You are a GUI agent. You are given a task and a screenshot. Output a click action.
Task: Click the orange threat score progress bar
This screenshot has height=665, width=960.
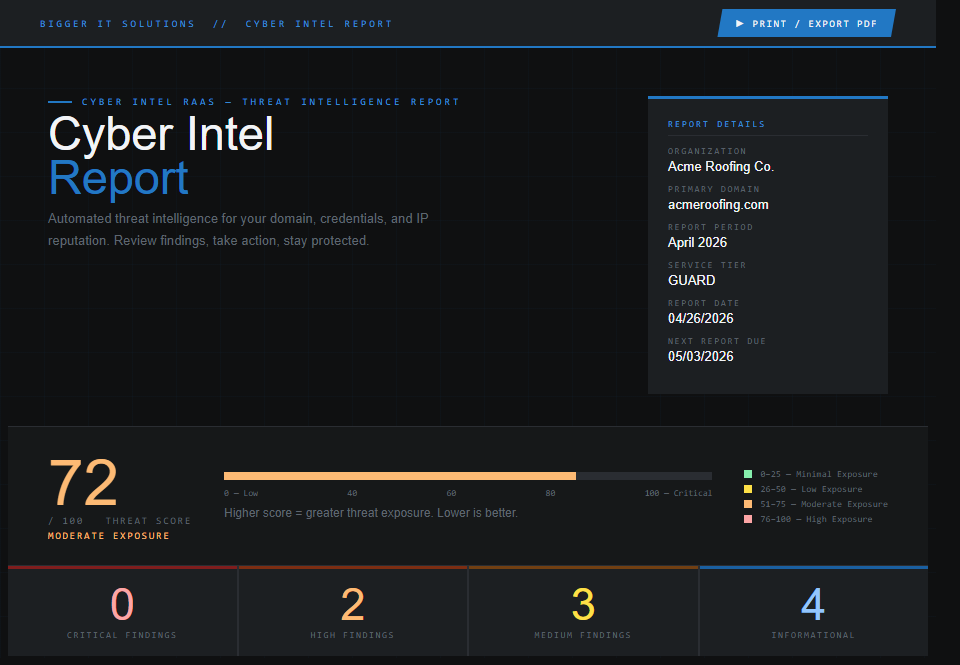coord(400,476)
